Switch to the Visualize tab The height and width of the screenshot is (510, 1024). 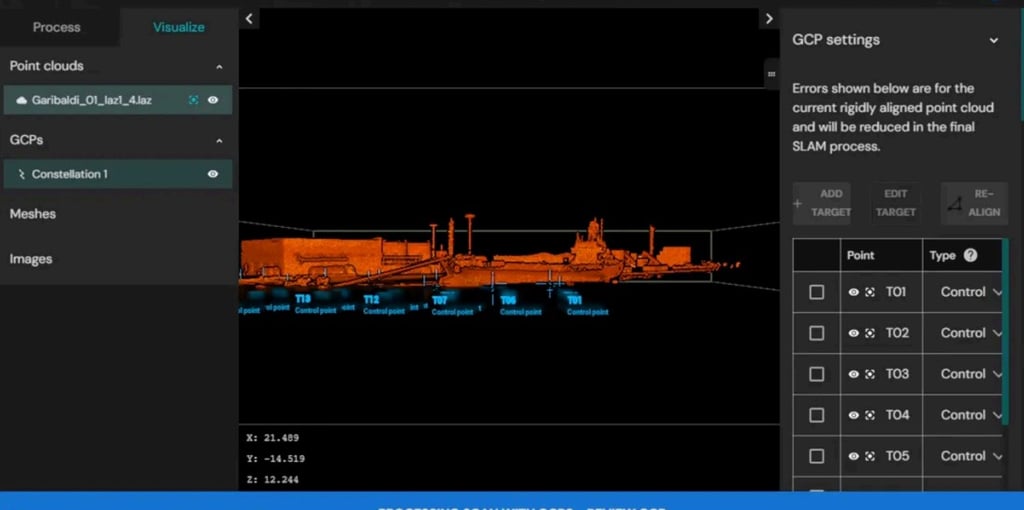pyautogui.click(x=178, y=27)
